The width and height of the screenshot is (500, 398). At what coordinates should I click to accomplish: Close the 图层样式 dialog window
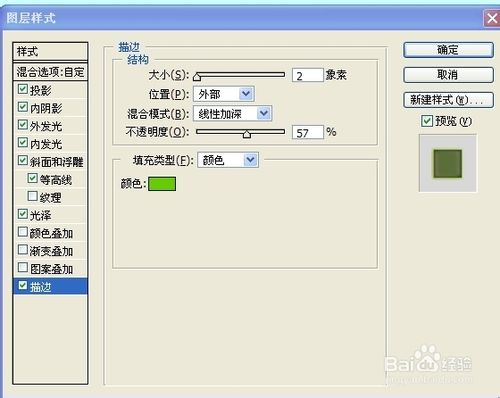pos(492,18)
